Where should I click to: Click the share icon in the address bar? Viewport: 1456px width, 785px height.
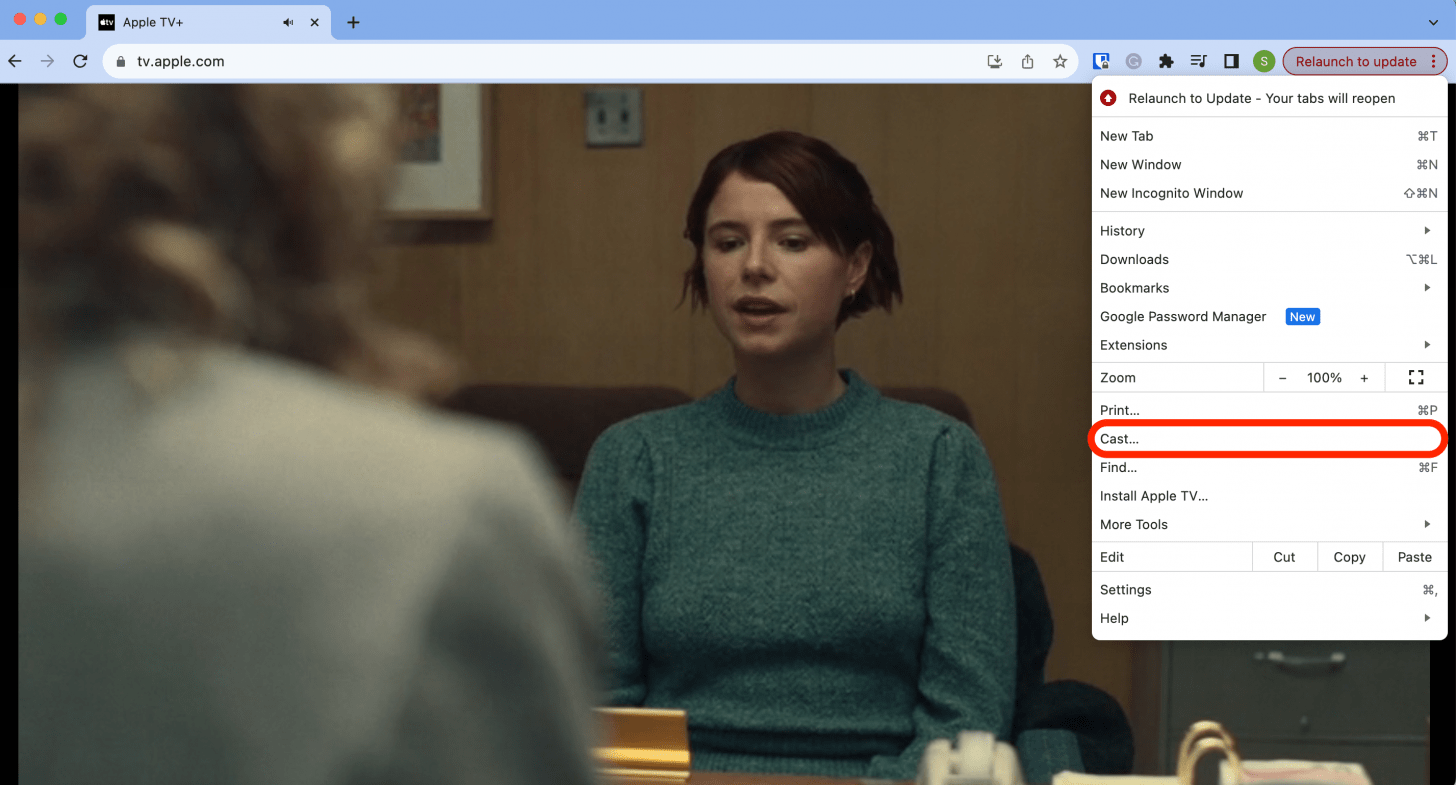pyautogui.click(x=1027, y=61)
